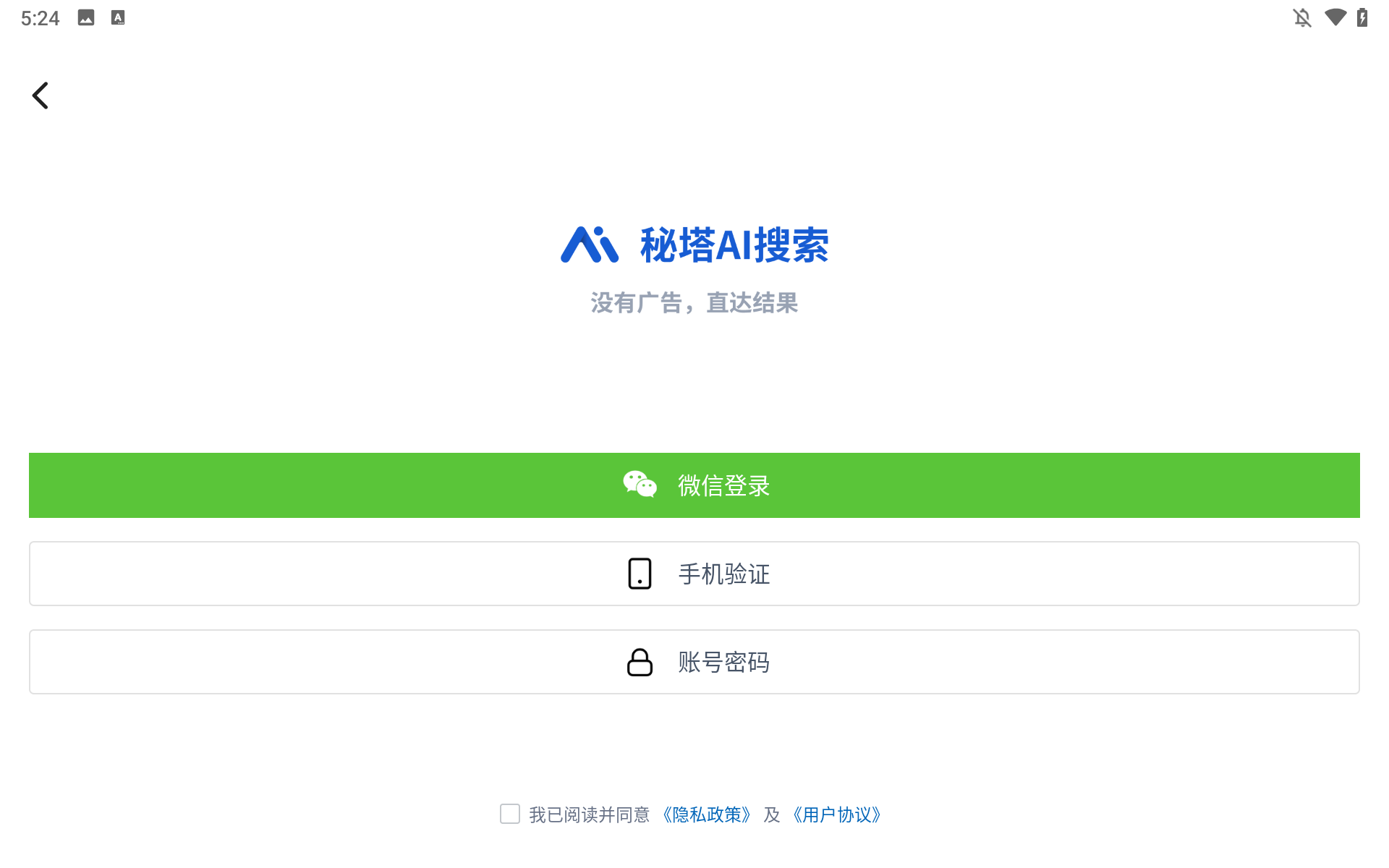Tap the WeChat icon inside the green button
Screen dimensions: 1389x868
640,485
